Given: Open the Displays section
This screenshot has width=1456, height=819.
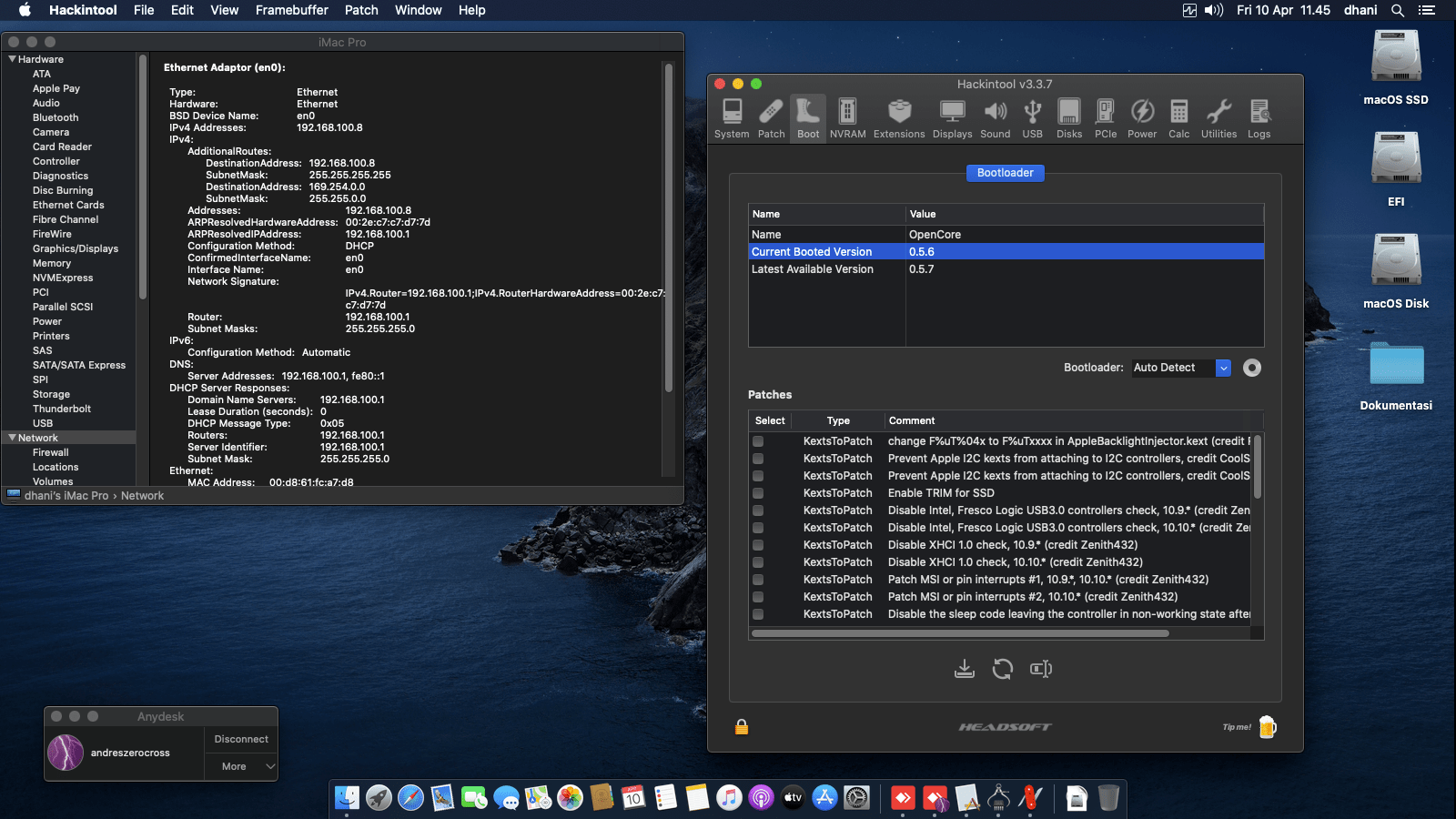Looking at the screenshot, I should [x=952, y=118].
